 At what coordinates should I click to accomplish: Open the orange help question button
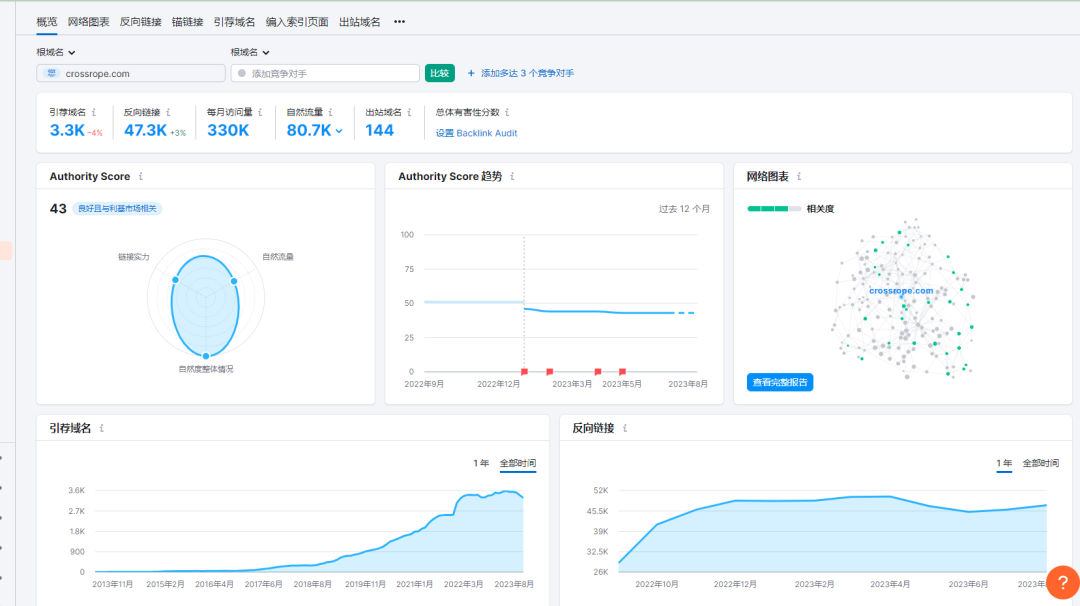tap(1063, 583)
